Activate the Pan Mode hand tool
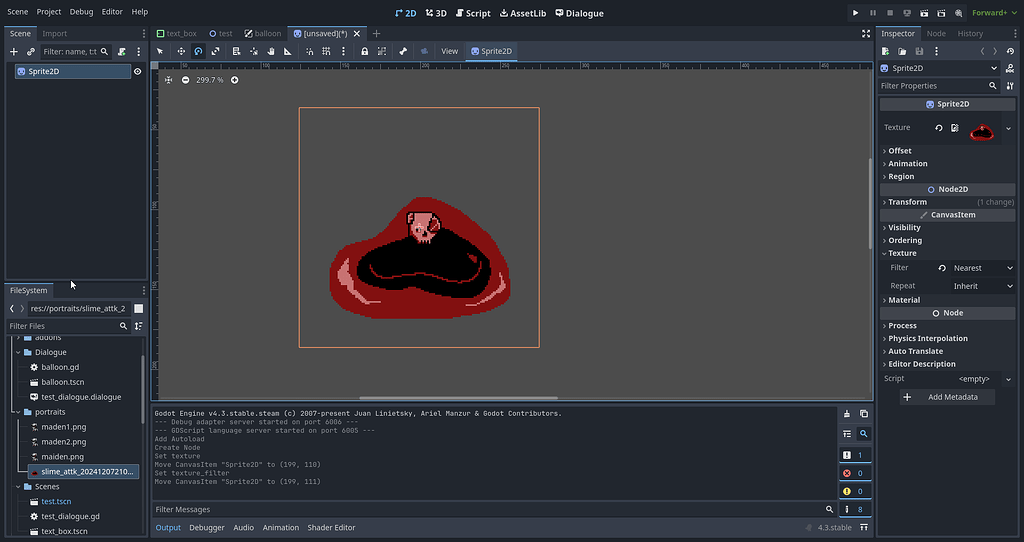 270,51
